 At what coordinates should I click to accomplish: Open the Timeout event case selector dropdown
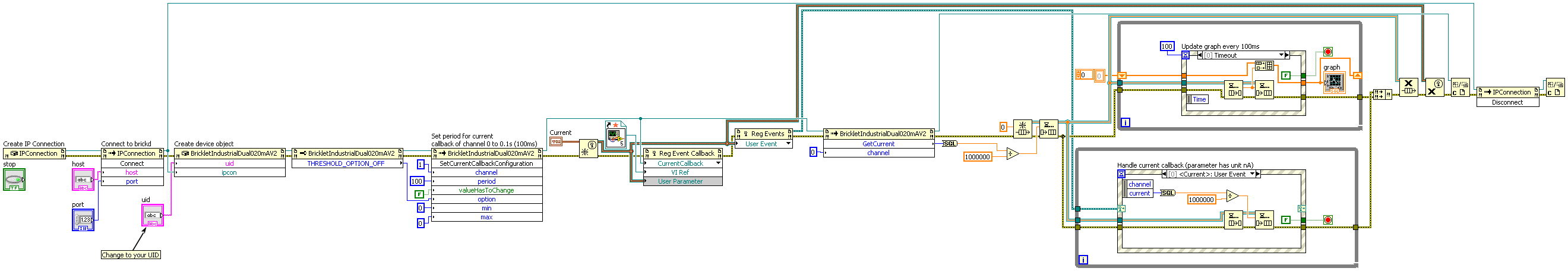click(x=1281, y=55)
